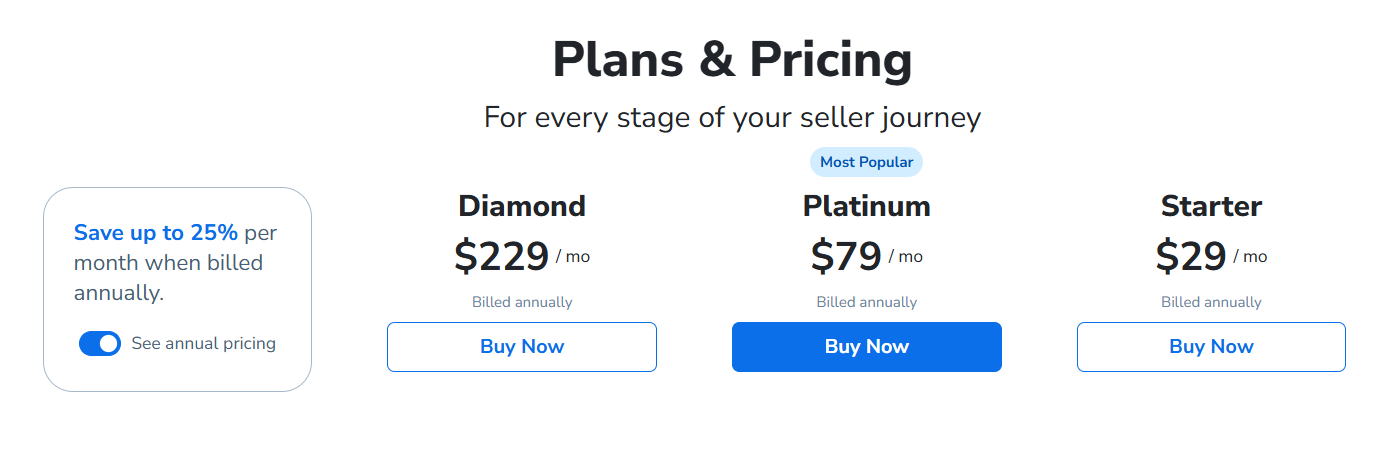Click the "Save up to 25%" text
This screenshot has width=1391, height=455.
click(156, 233)
